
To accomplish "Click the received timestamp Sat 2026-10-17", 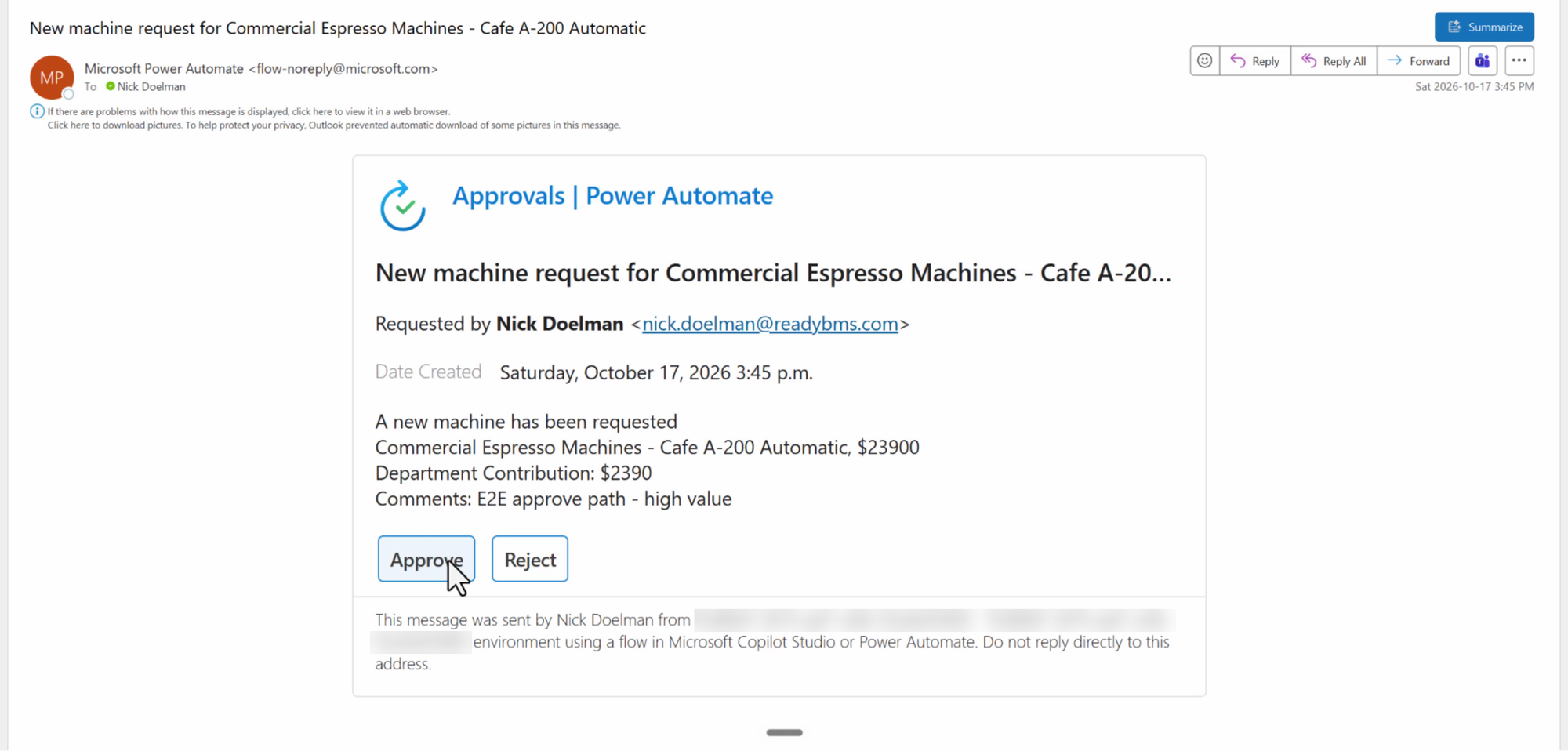I will [1474, 87].
